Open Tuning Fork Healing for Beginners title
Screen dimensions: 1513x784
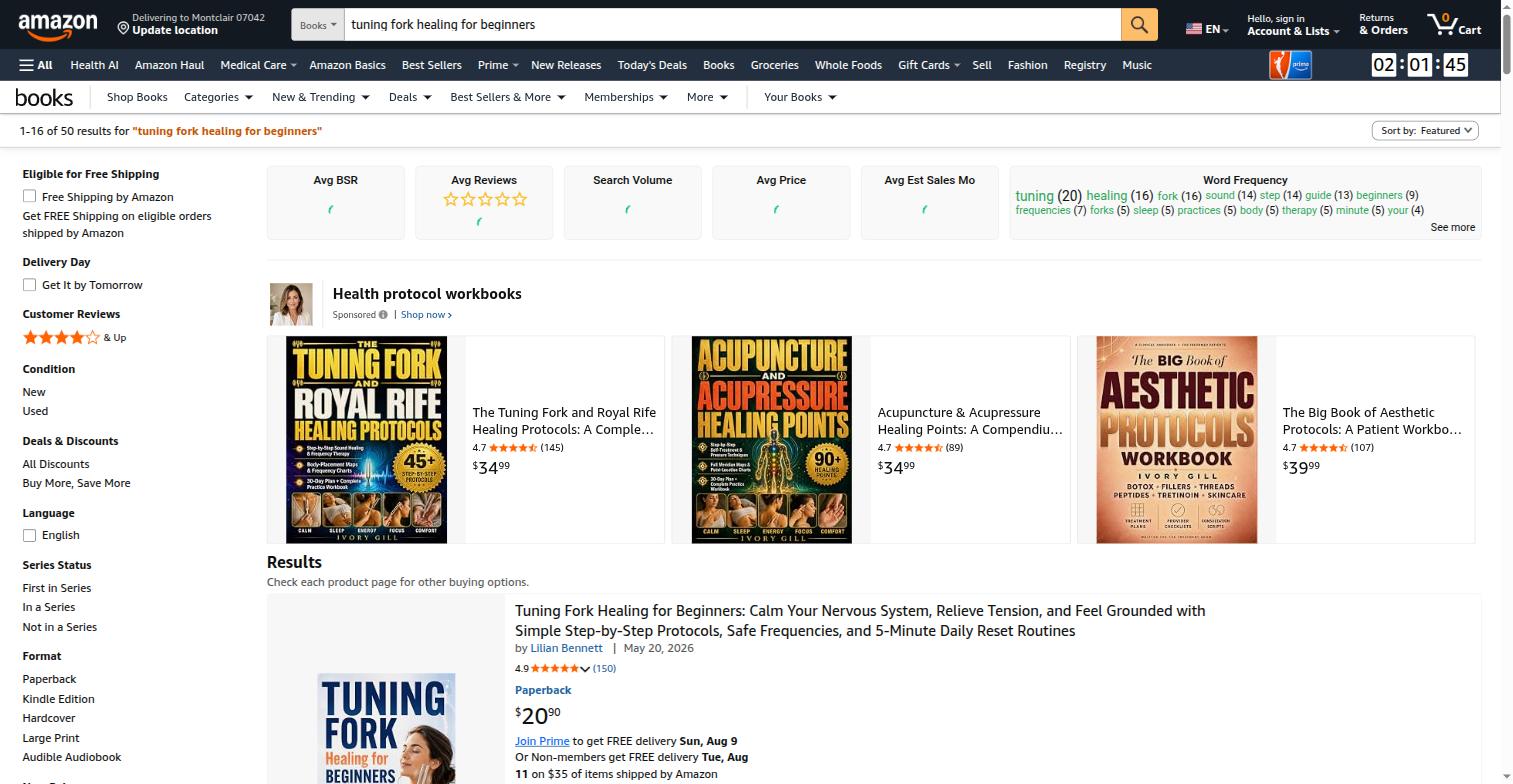click(860, 621)
